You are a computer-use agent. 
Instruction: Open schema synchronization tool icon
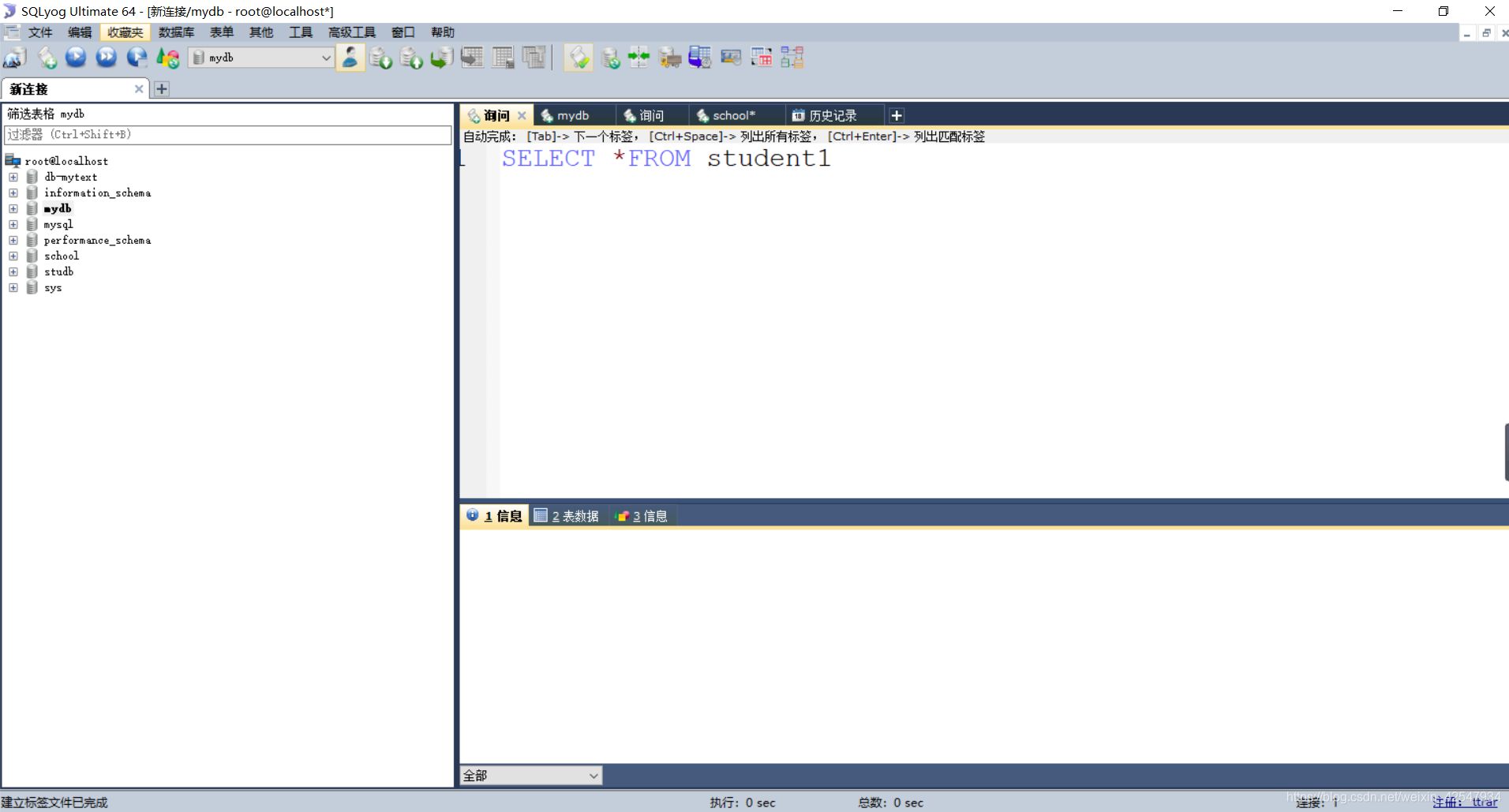610,58
